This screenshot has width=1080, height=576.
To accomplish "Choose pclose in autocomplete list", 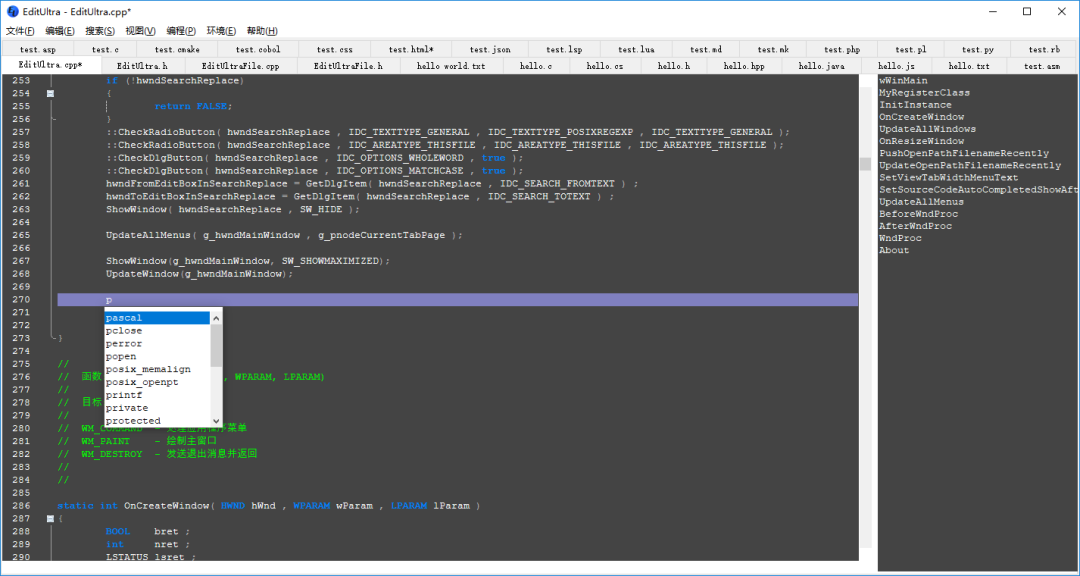I will point(157,331).
